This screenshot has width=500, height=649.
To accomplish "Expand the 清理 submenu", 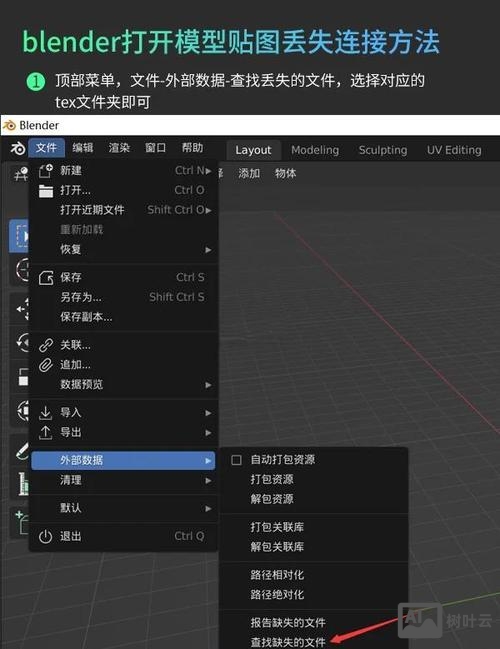I will click(124, 480).
